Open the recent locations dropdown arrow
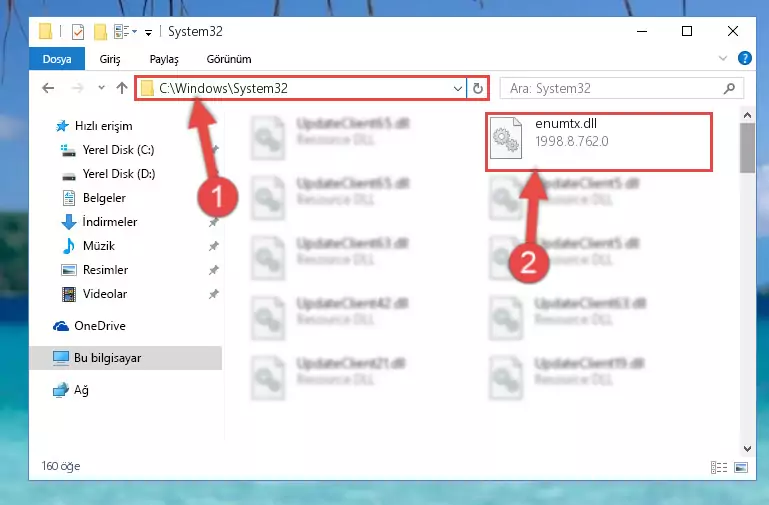Screen dimensions: 769x505 tap(101, 88)
